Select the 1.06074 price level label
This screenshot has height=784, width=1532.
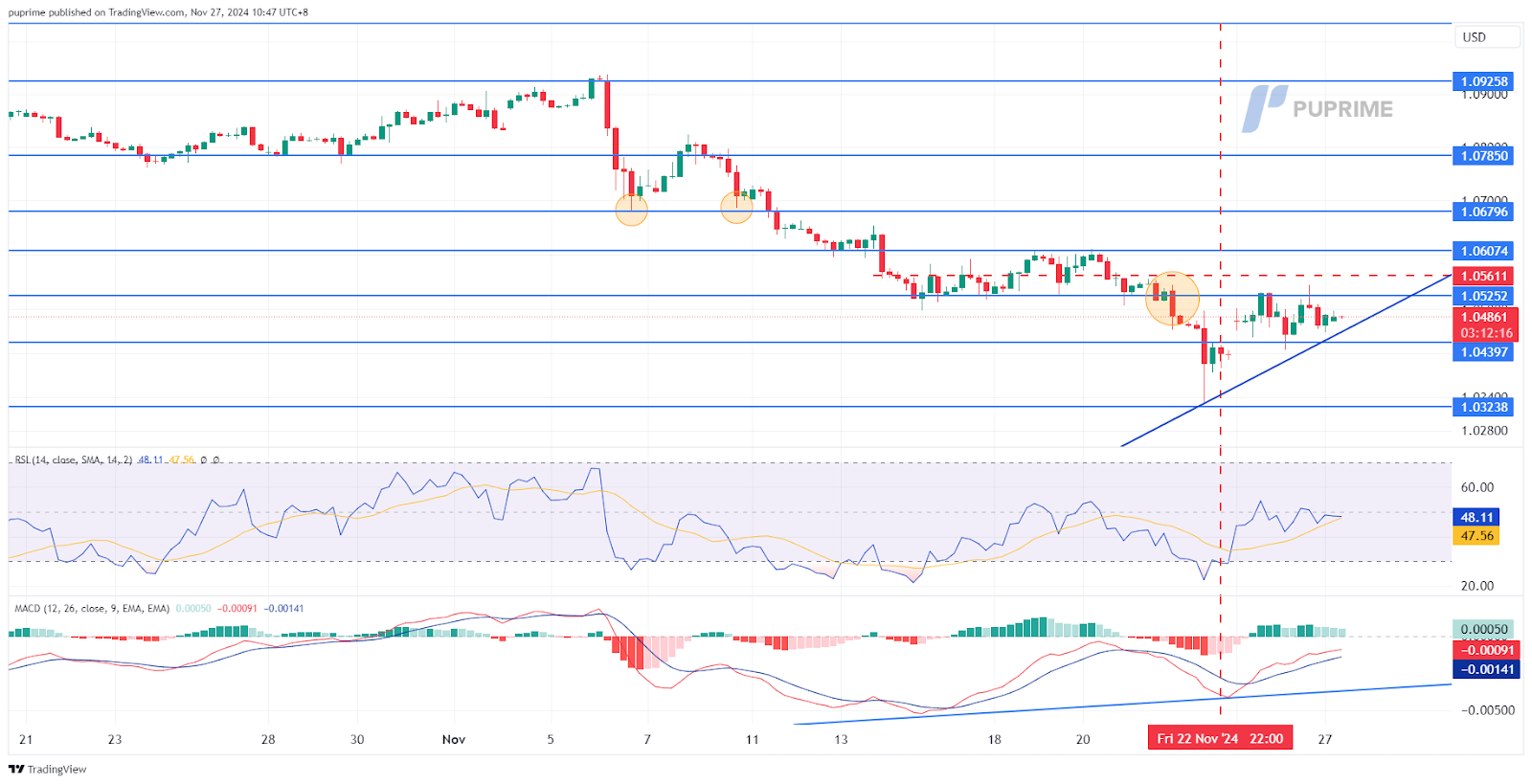[1483, 251]
